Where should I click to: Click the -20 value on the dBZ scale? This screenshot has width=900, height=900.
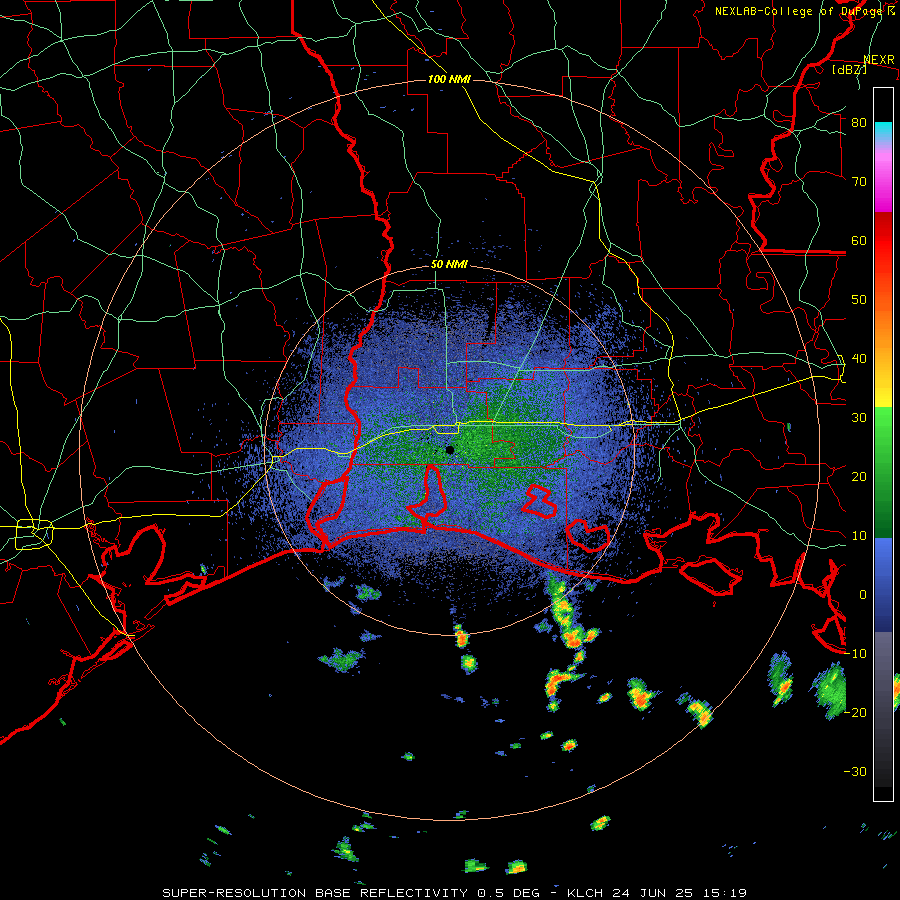[855, 713]
